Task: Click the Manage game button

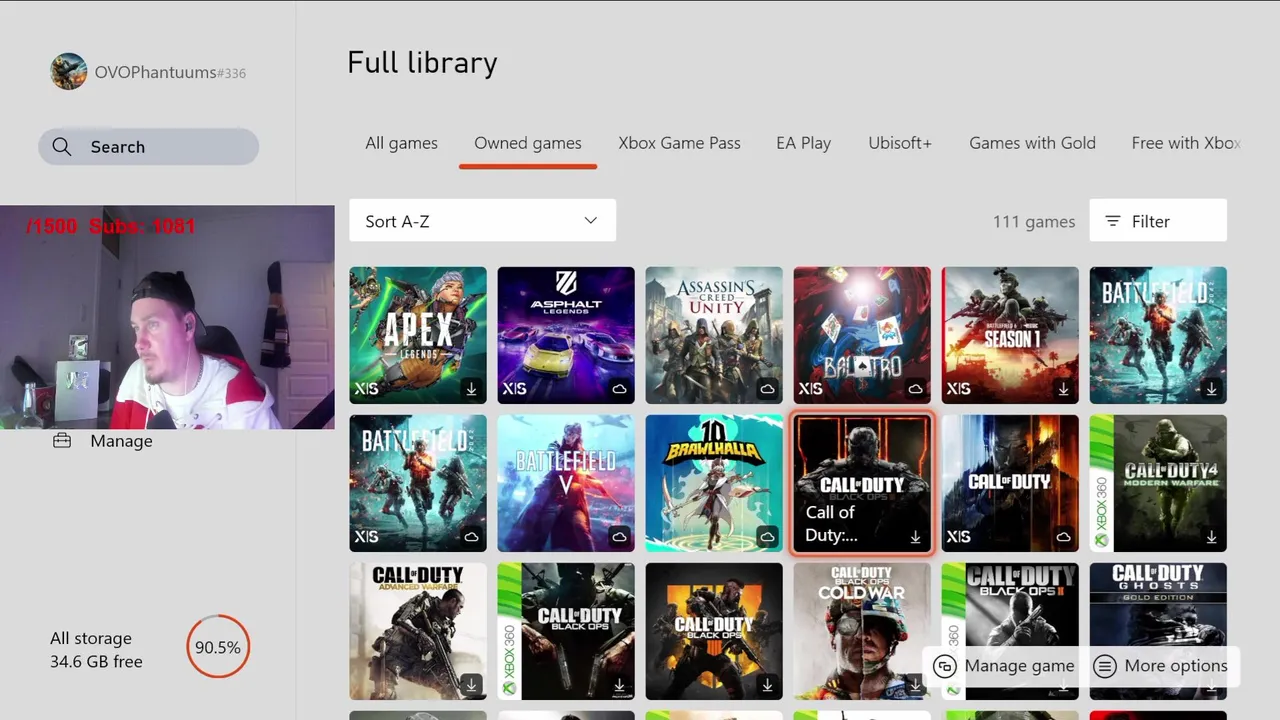Action: pyautogui.click(x=1003, y=666)
